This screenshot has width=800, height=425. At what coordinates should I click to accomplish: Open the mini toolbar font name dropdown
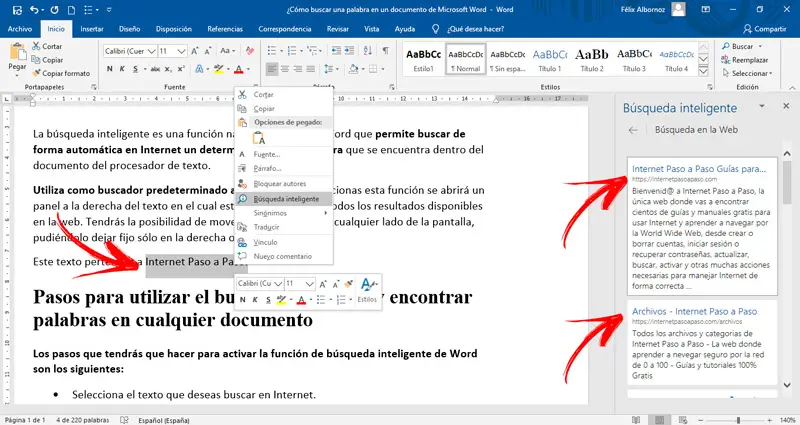tap(278, 284)
